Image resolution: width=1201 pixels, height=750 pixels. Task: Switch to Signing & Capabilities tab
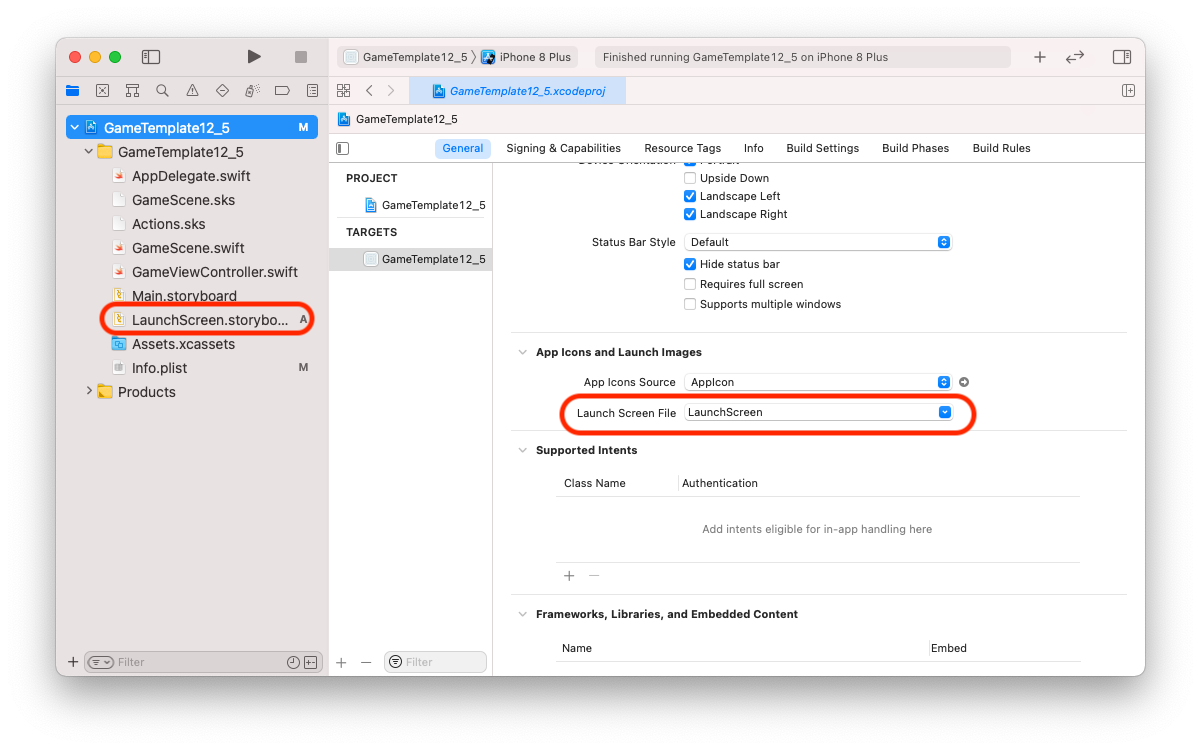563,148
